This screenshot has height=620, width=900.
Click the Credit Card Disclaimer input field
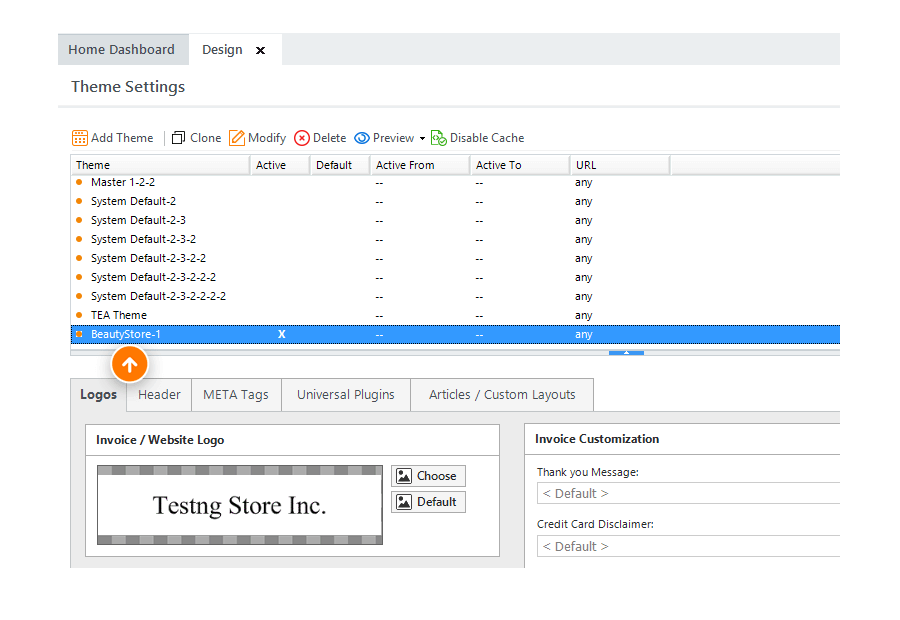[x=688, y=546]
